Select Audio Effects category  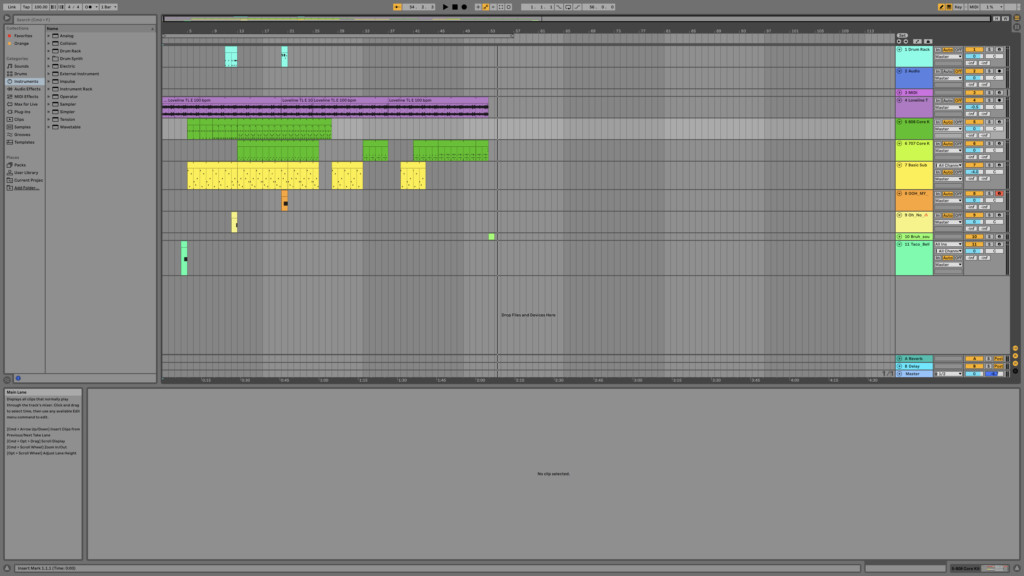(27, 89)
